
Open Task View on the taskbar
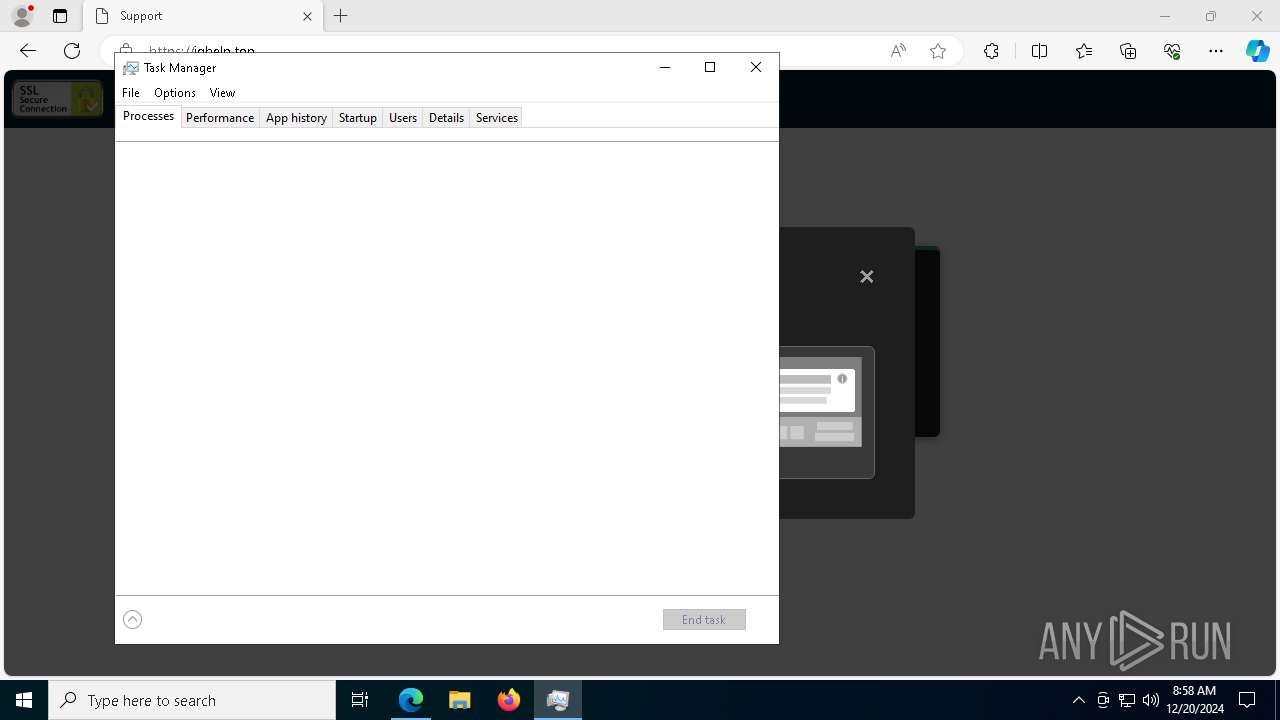click(x=360, y=700)
